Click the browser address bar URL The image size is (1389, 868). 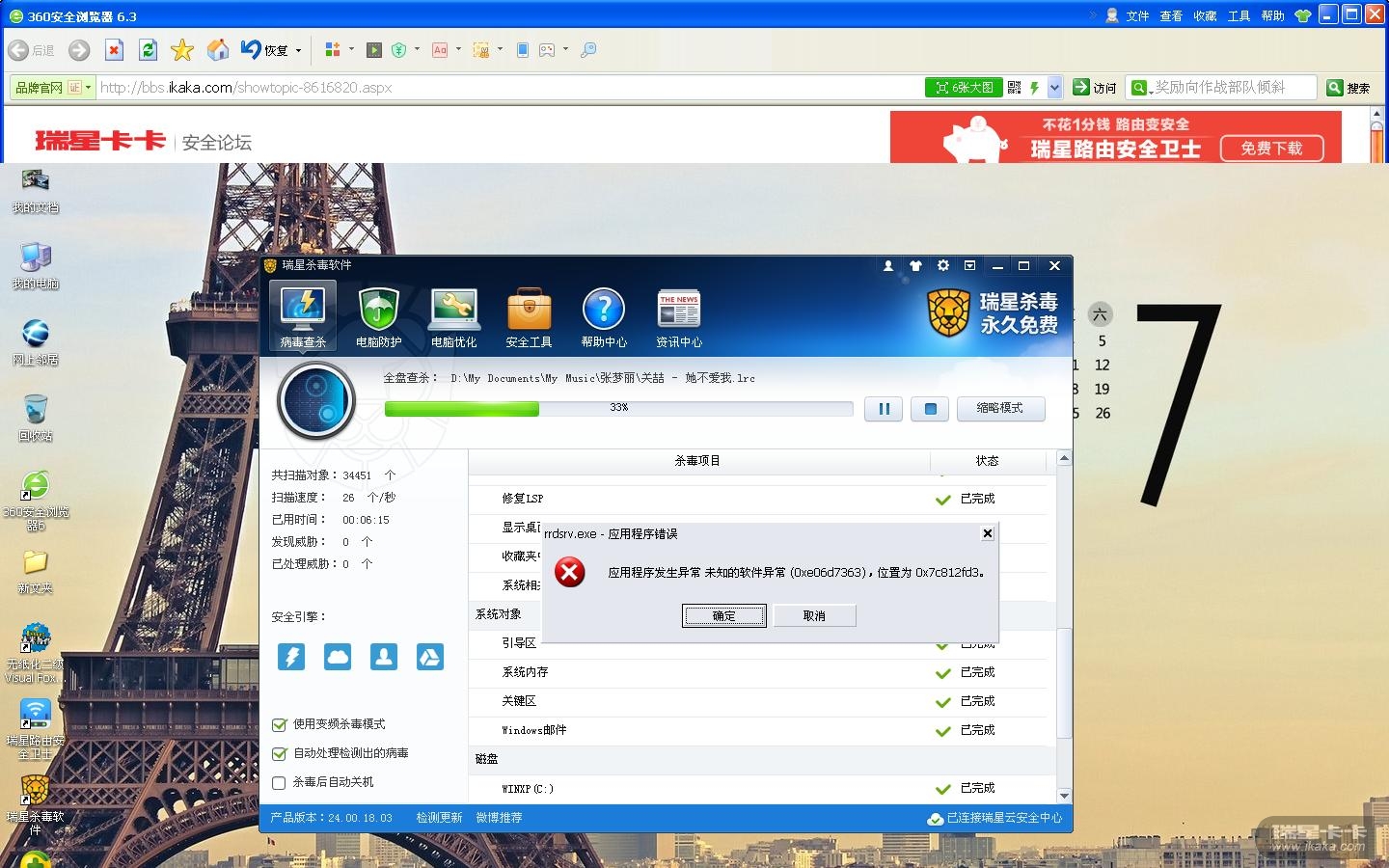pos(246,88)
